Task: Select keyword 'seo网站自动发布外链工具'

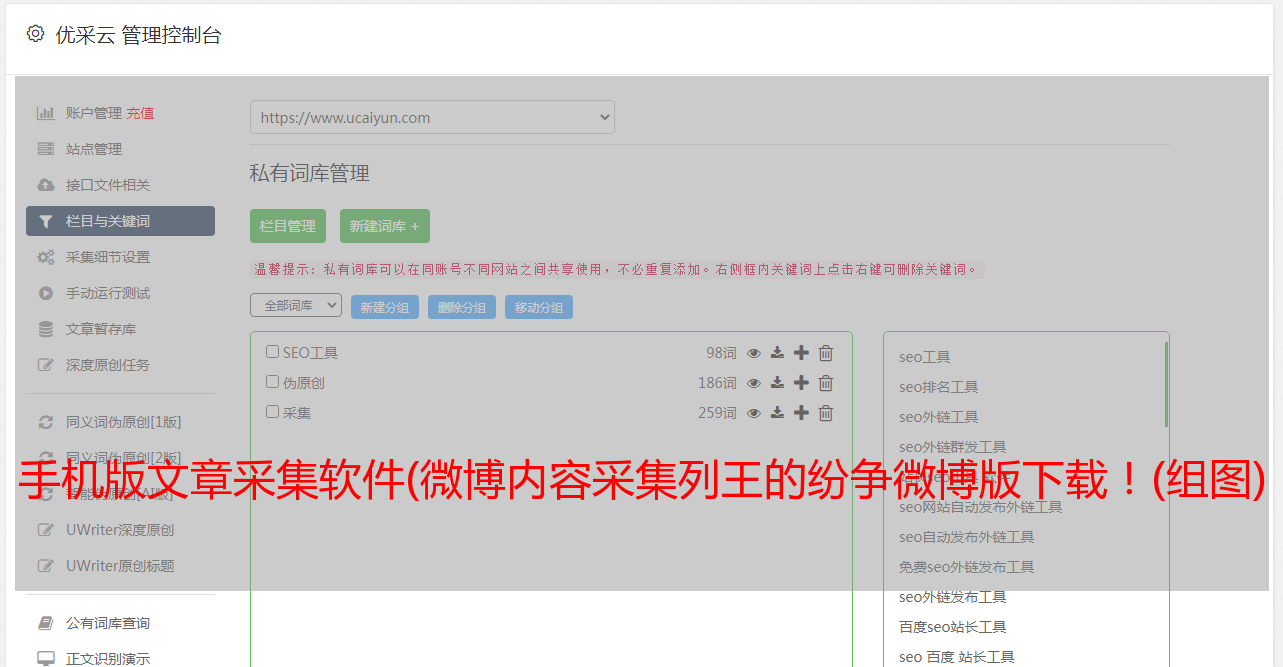Action: click(981, 507)
